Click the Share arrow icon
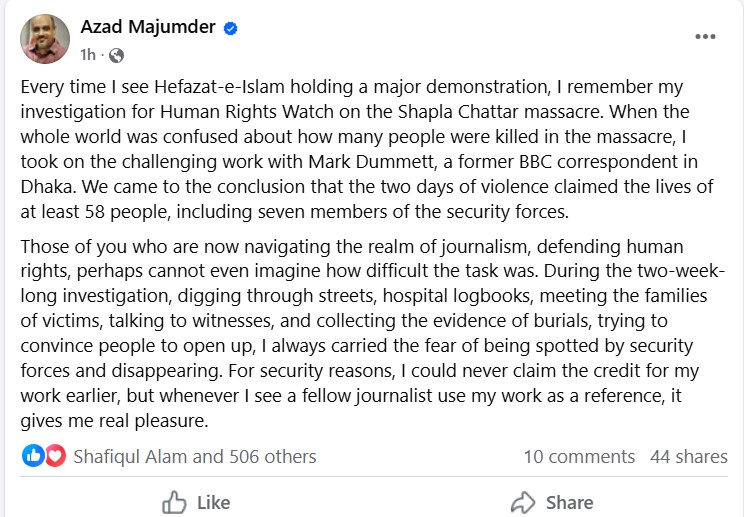 523,502
